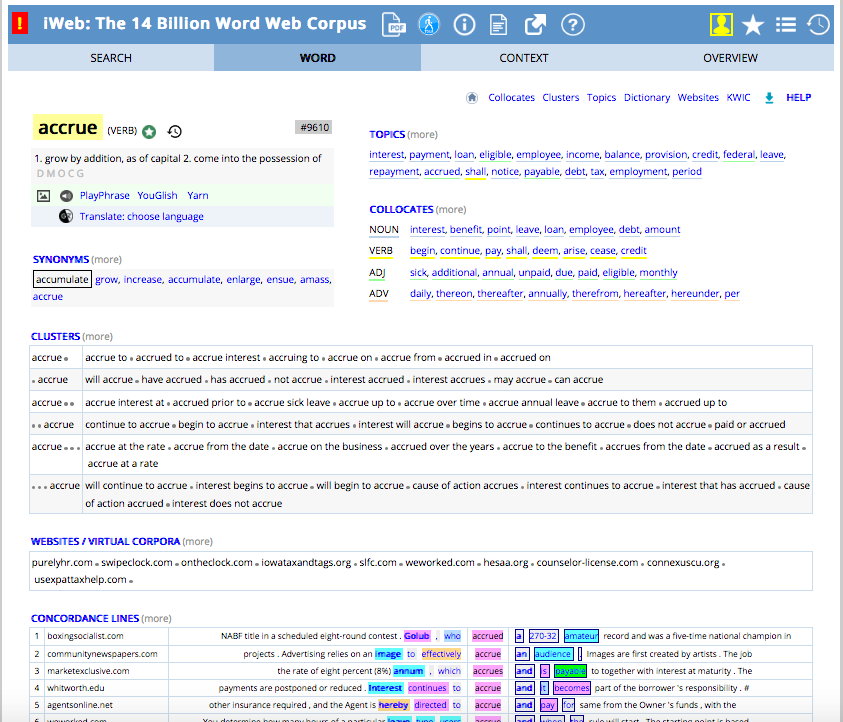Expand COLLOCATES with the (more) link
843x722 pixels.
coord(451,209)
